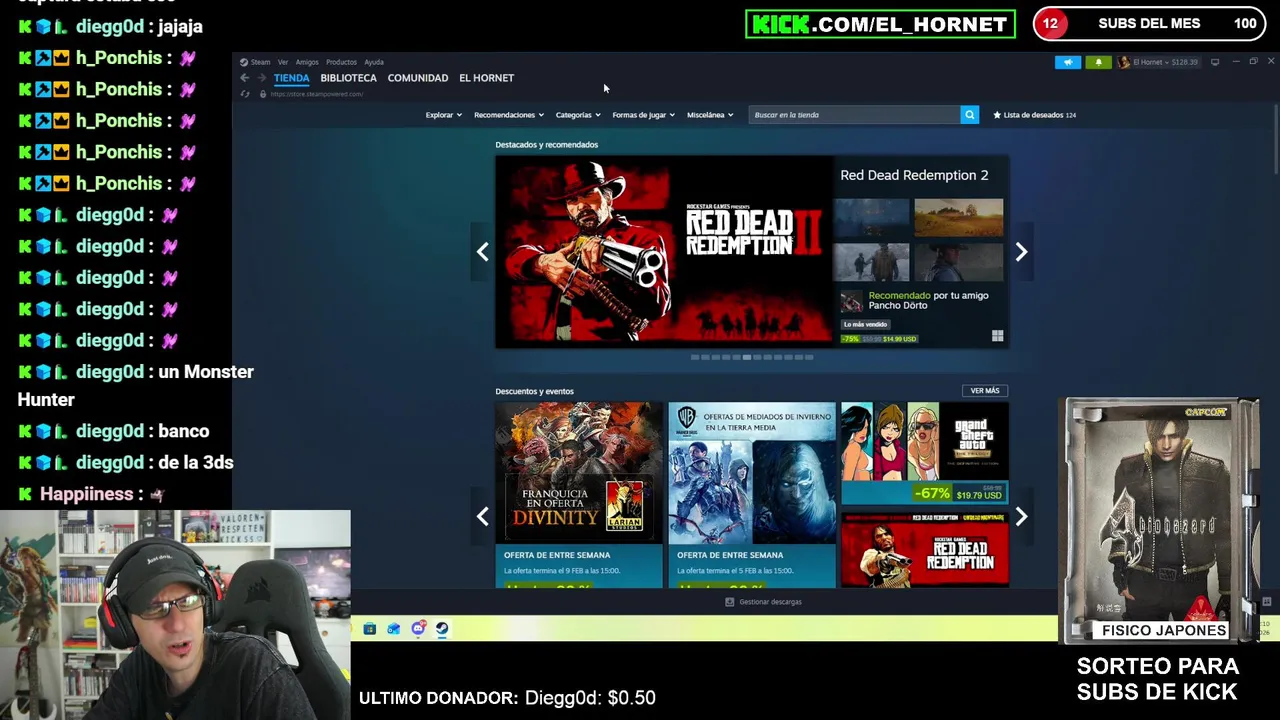The height and width of the screenshot is (720, 1280).
Task: Click Pancho Dorto friend avatar
Action: [x=851, y=301]
